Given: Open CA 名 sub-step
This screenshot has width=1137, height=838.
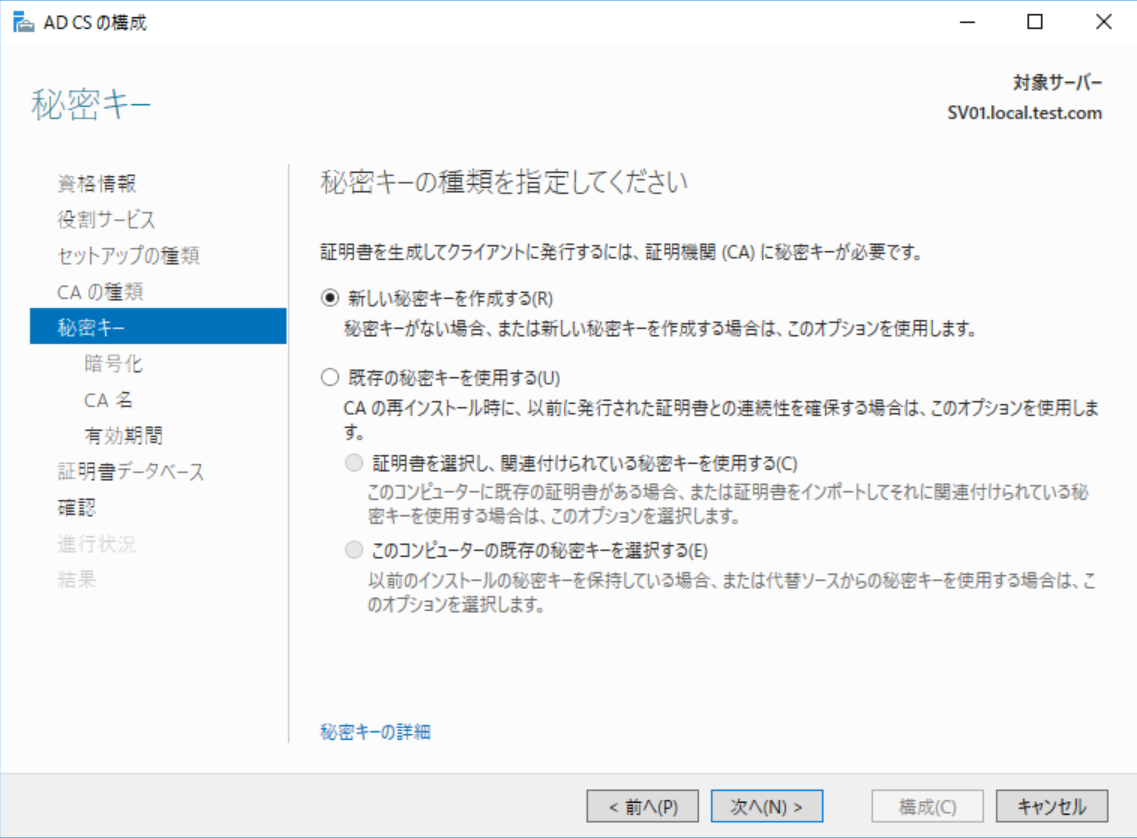Looking at the screenshot, I should coord(108,399).
